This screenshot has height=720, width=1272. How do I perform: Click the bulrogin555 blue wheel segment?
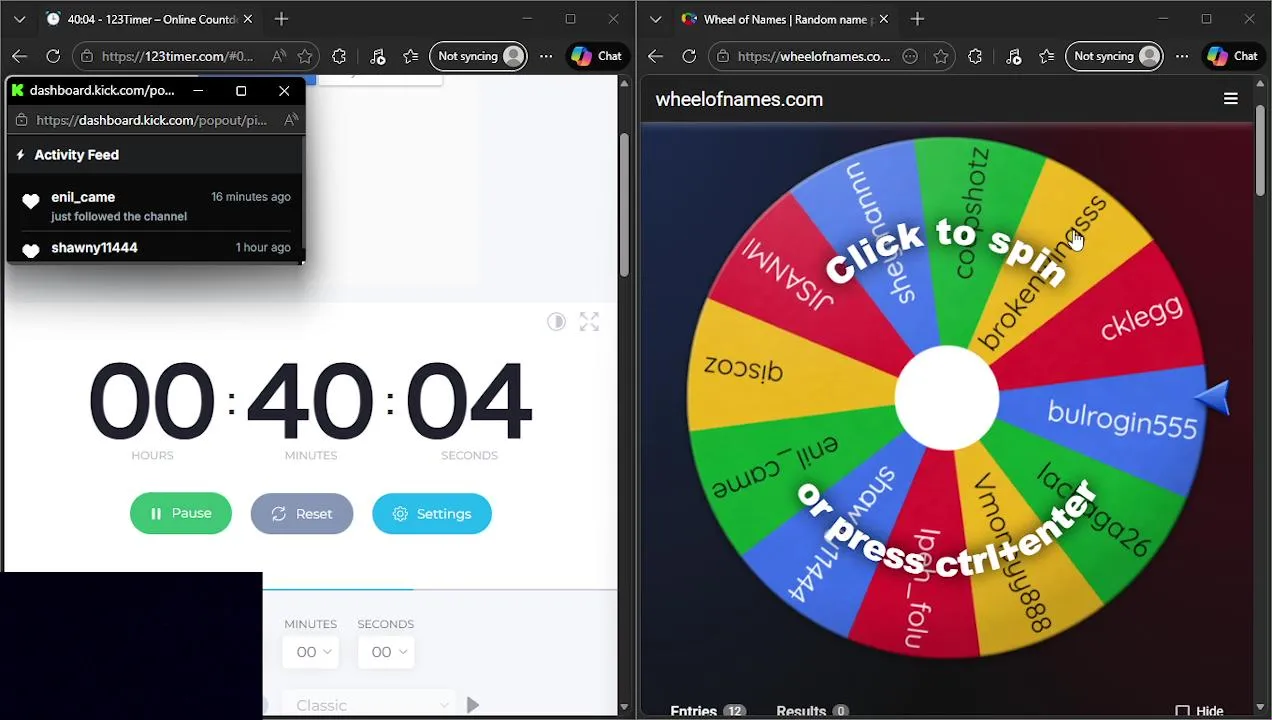1120,420
